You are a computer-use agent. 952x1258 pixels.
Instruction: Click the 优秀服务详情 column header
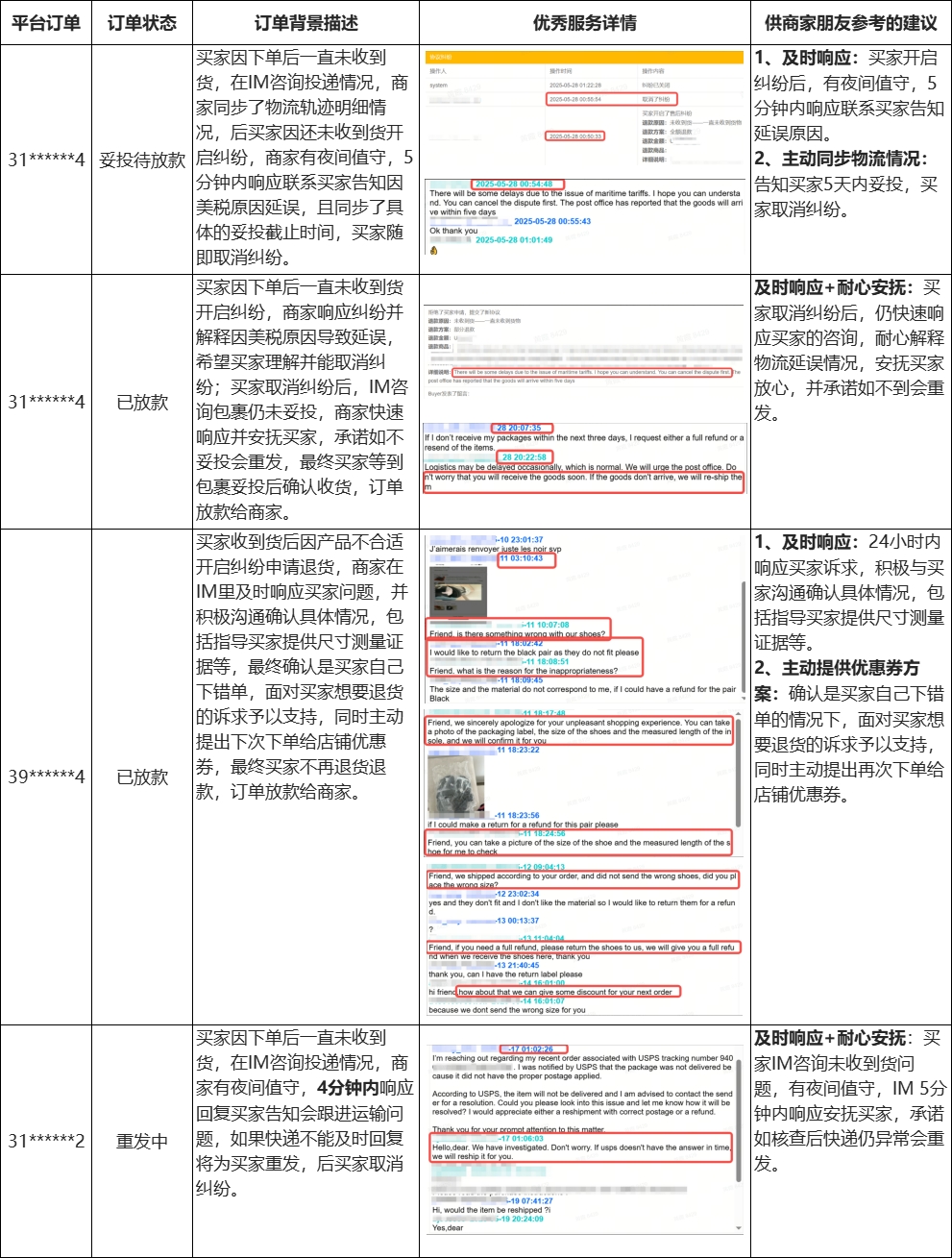tap(584, 22)
